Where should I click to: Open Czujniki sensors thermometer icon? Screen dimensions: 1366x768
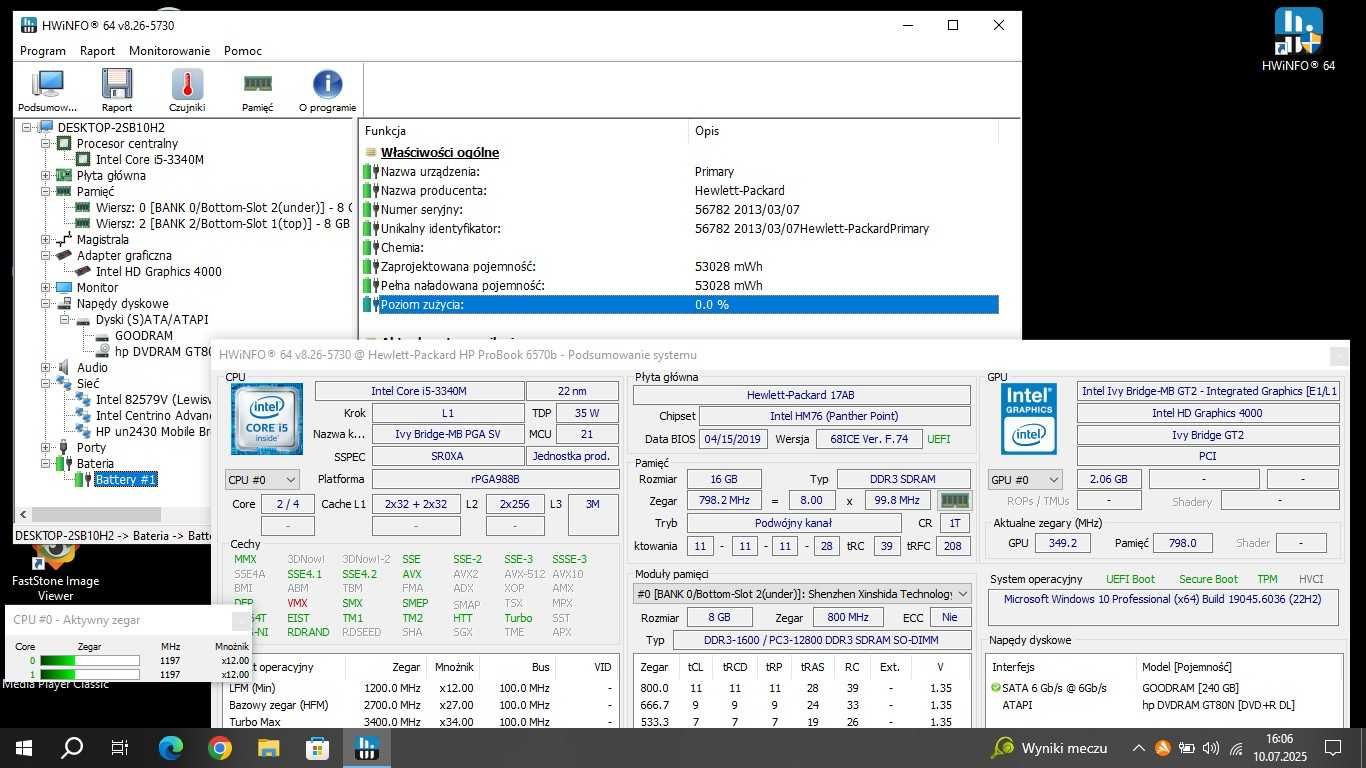coord(187,90)
